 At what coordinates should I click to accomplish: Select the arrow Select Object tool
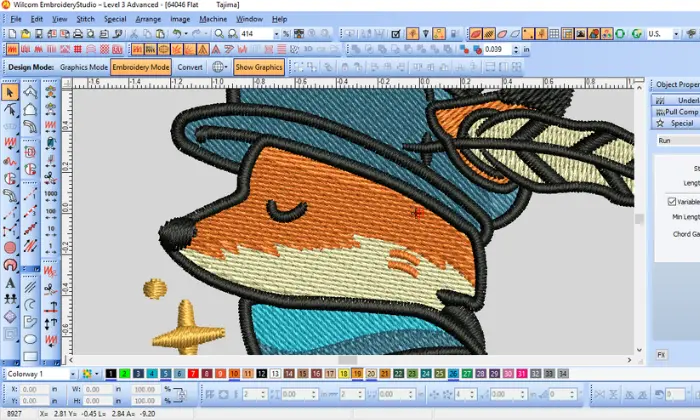tap(10, 92)
